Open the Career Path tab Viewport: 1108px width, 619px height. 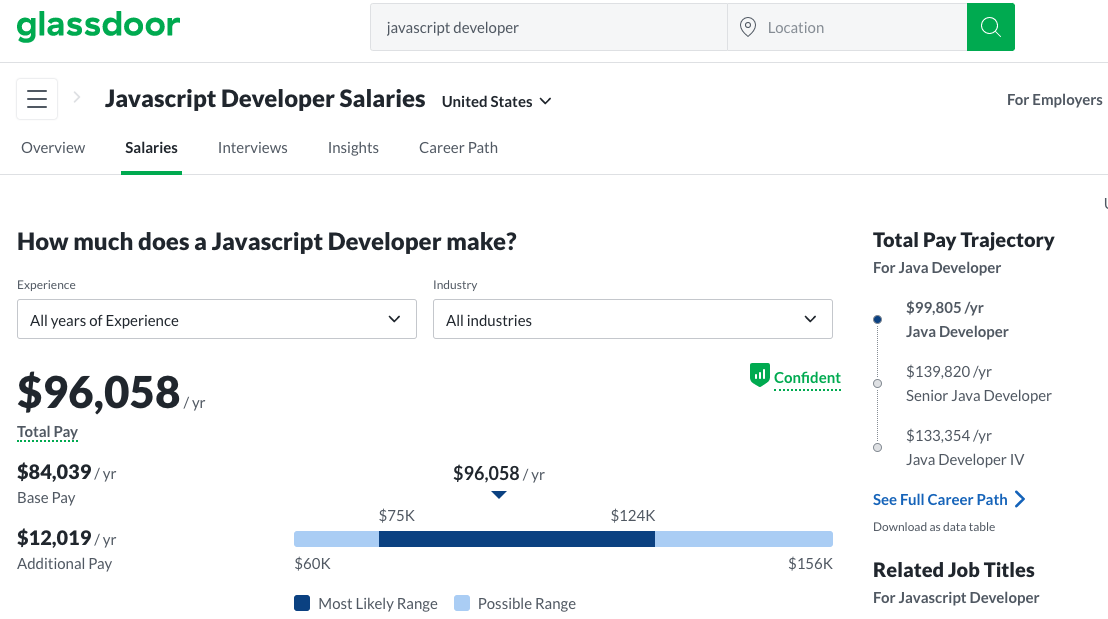coord(459,148)
